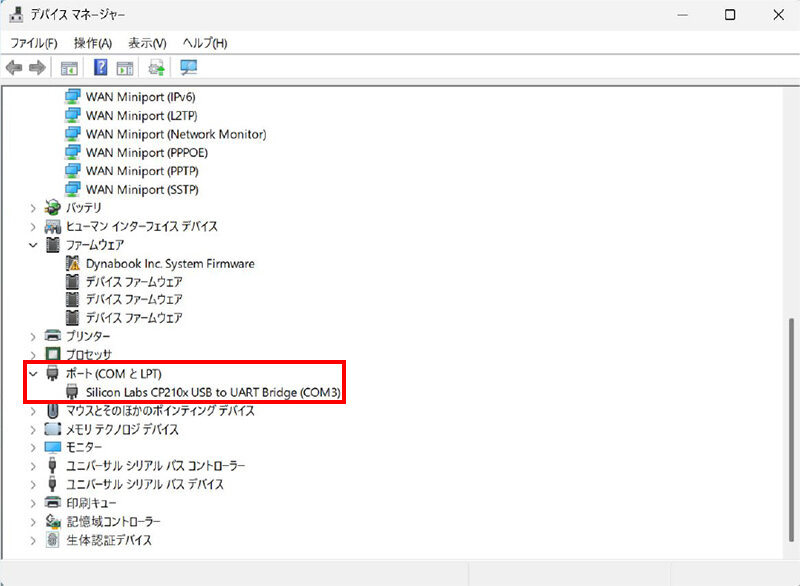Image resolution: width=800 pixels, height=586 pixels.
Task: Open the 表示(V) menu
Action: pos(147,43)
